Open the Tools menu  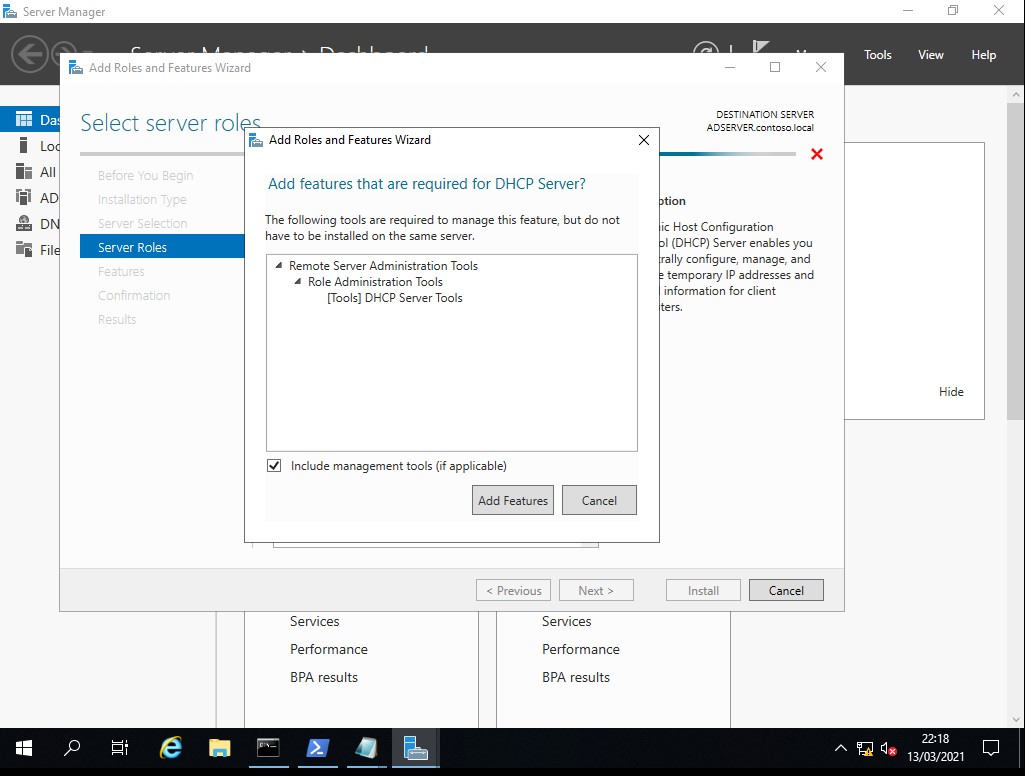(x=877, y=55)
